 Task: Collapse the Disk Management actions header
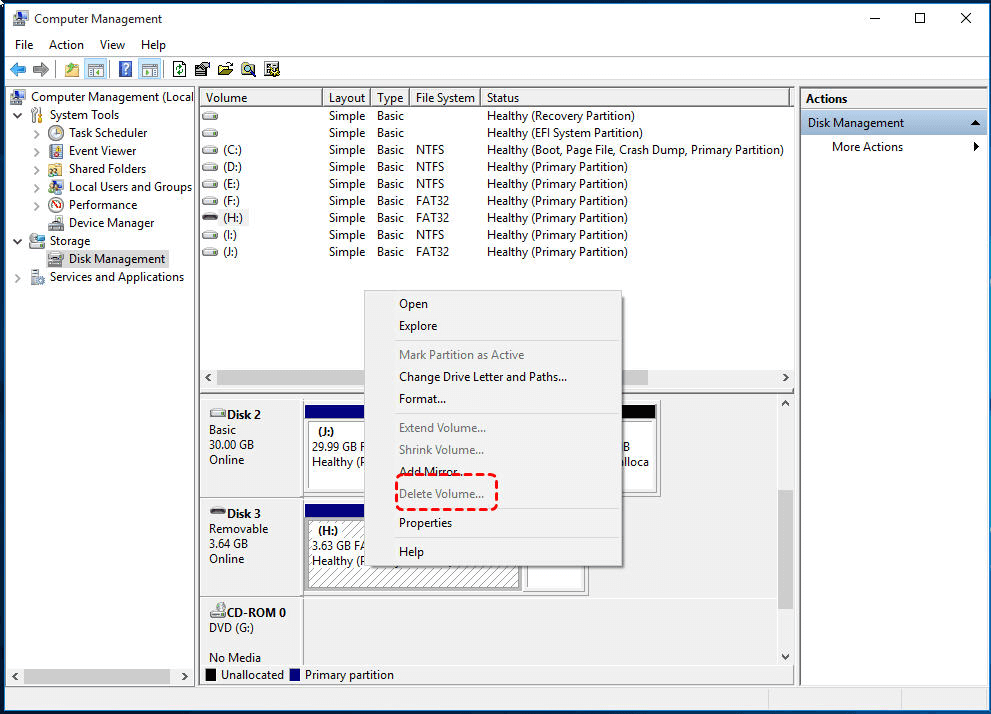(x=975, y=123)
